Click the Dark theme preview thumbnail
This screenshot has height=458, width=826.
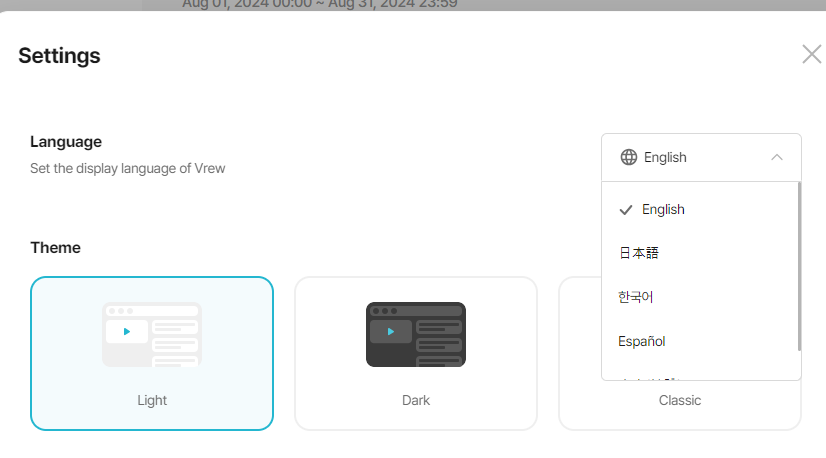pyautogui.click(x=416, y=334)
